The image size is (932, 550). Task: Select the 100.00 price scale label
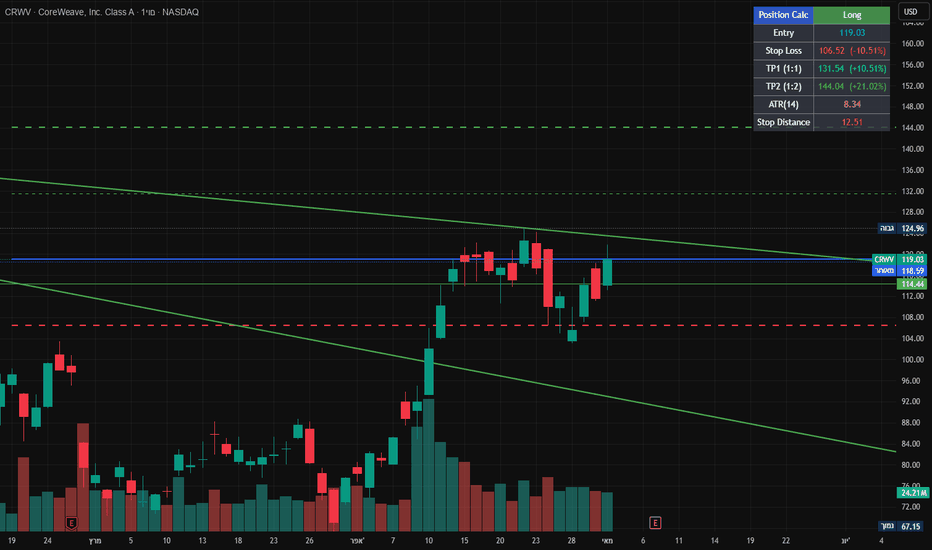click(x=912, y=359)
